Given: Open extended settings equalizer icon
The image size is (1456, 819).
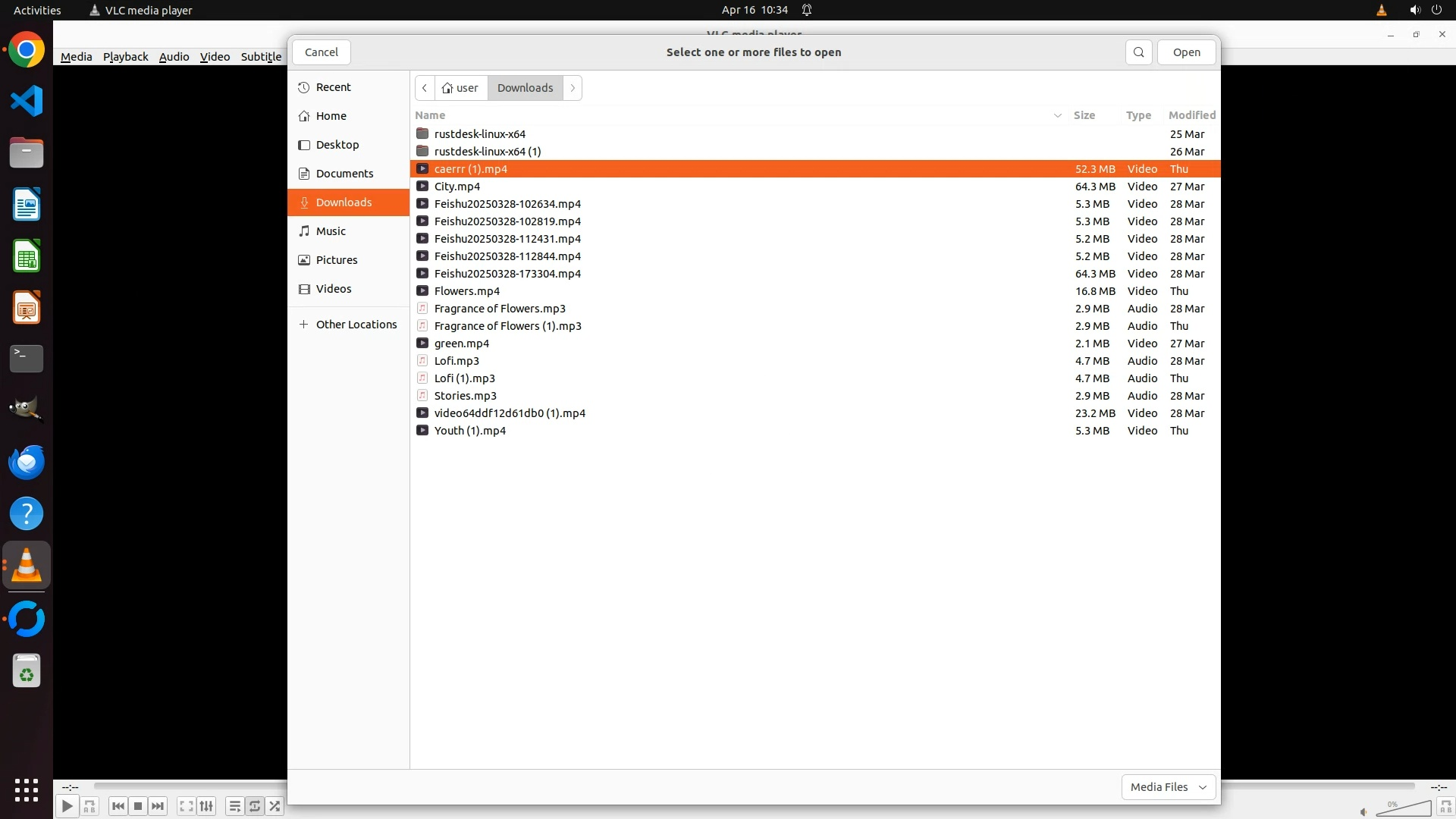Looking at the screenshot, I should (x=206, y=806).
